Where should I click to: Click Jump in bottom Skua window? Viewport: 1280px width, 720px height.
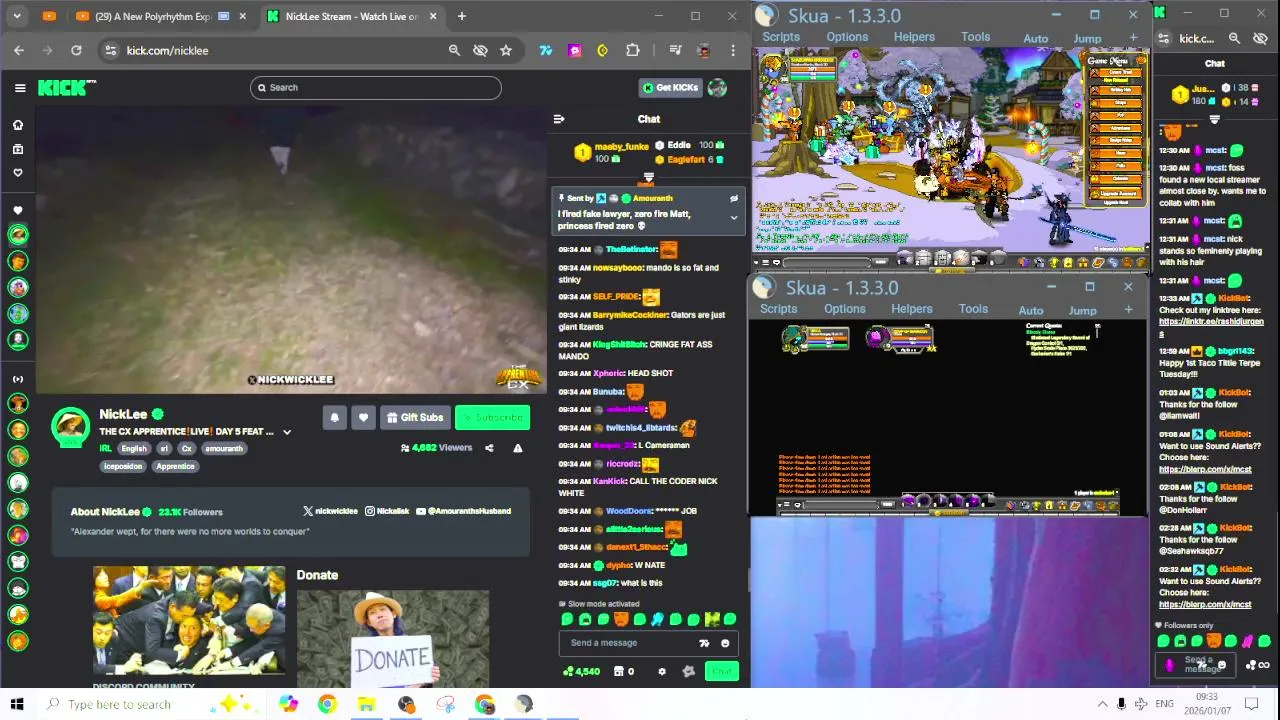click(x=1082, y=310)
